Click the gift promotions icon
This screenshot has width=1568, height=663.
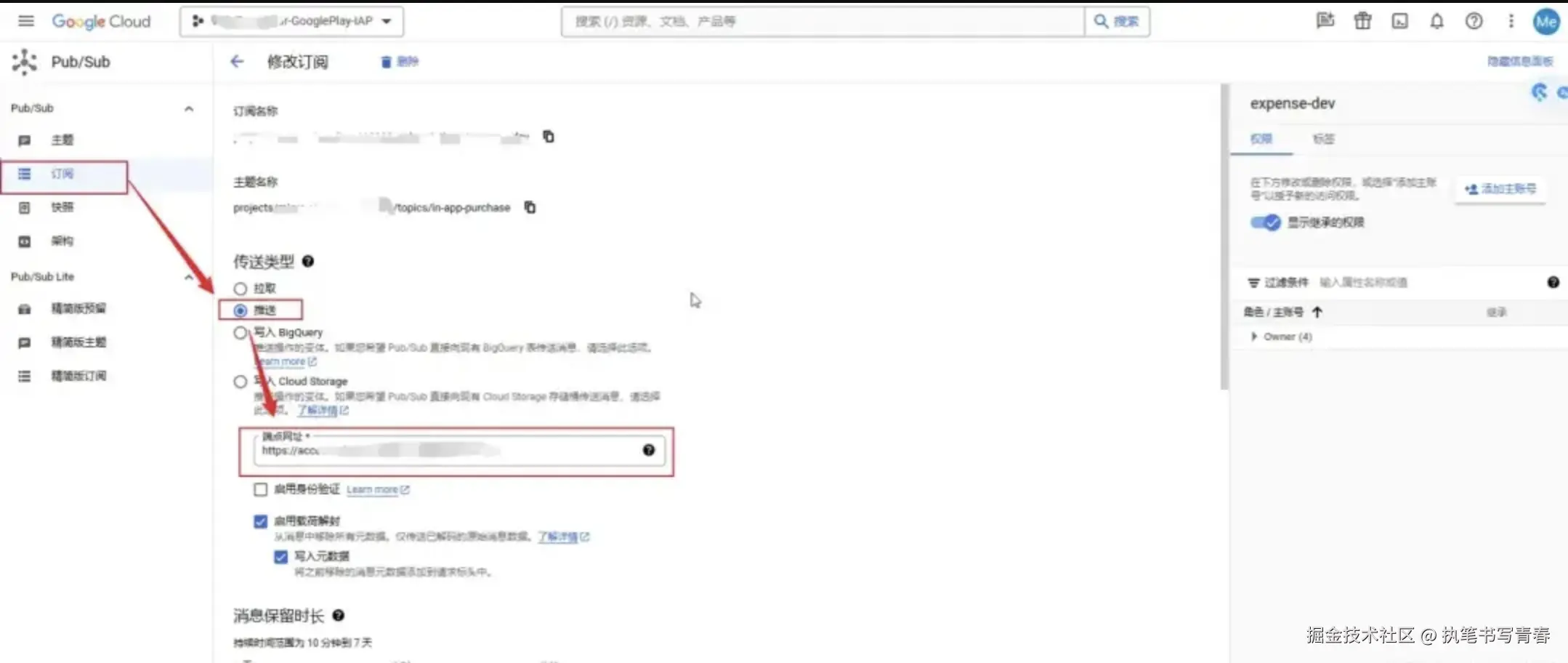click(x=1362, y=21)
